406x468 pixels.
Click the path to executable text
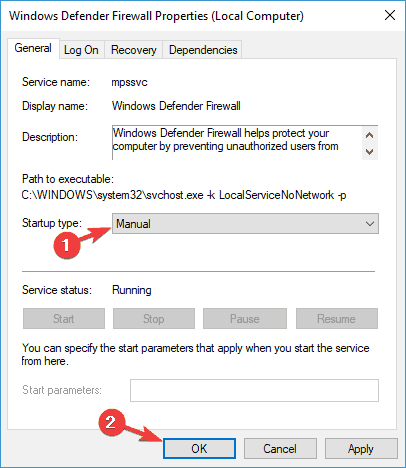[x=184, y=195]
